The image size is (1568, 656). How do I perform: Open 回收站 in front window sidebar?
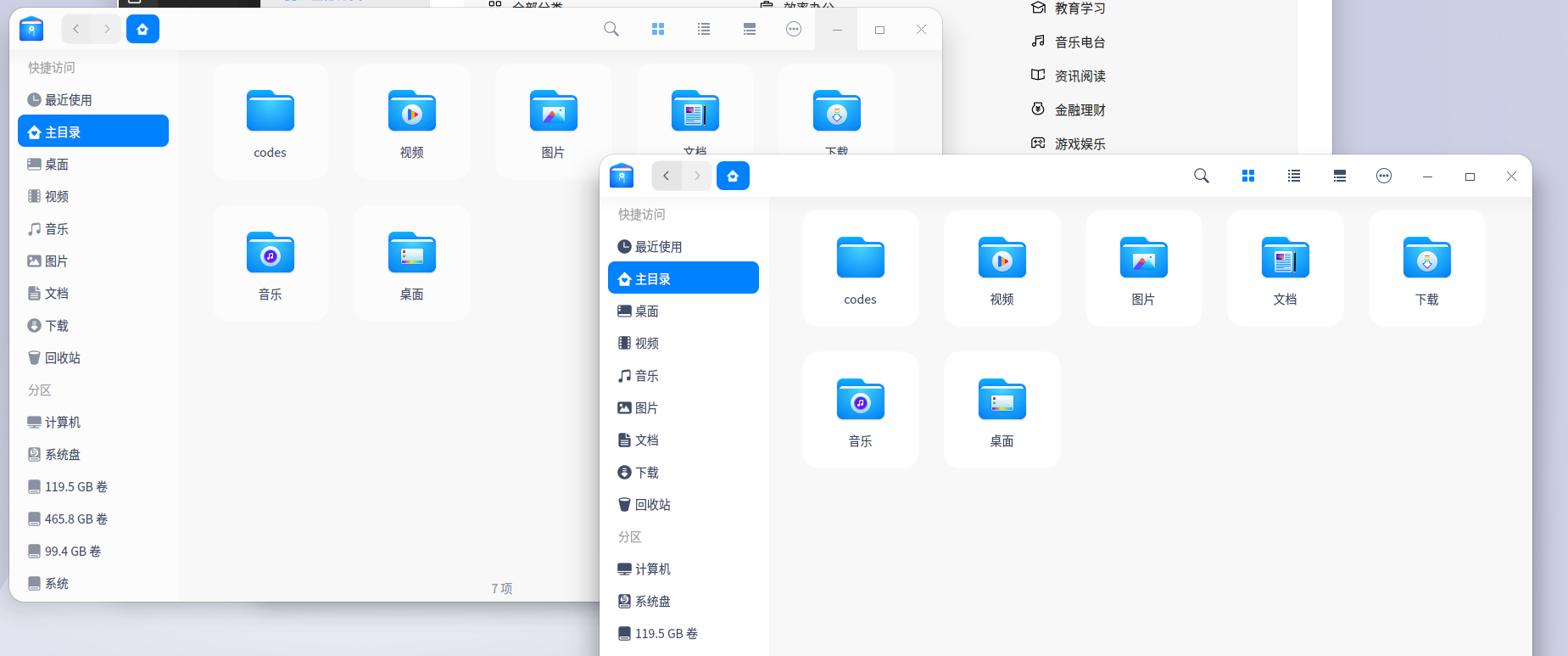click(684, 504)
